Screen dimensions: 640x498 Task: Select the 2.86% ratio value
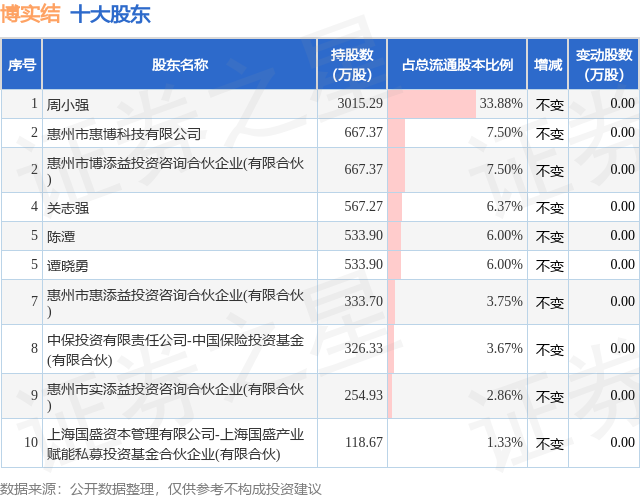pyautogui.click(x=504, y=395)
